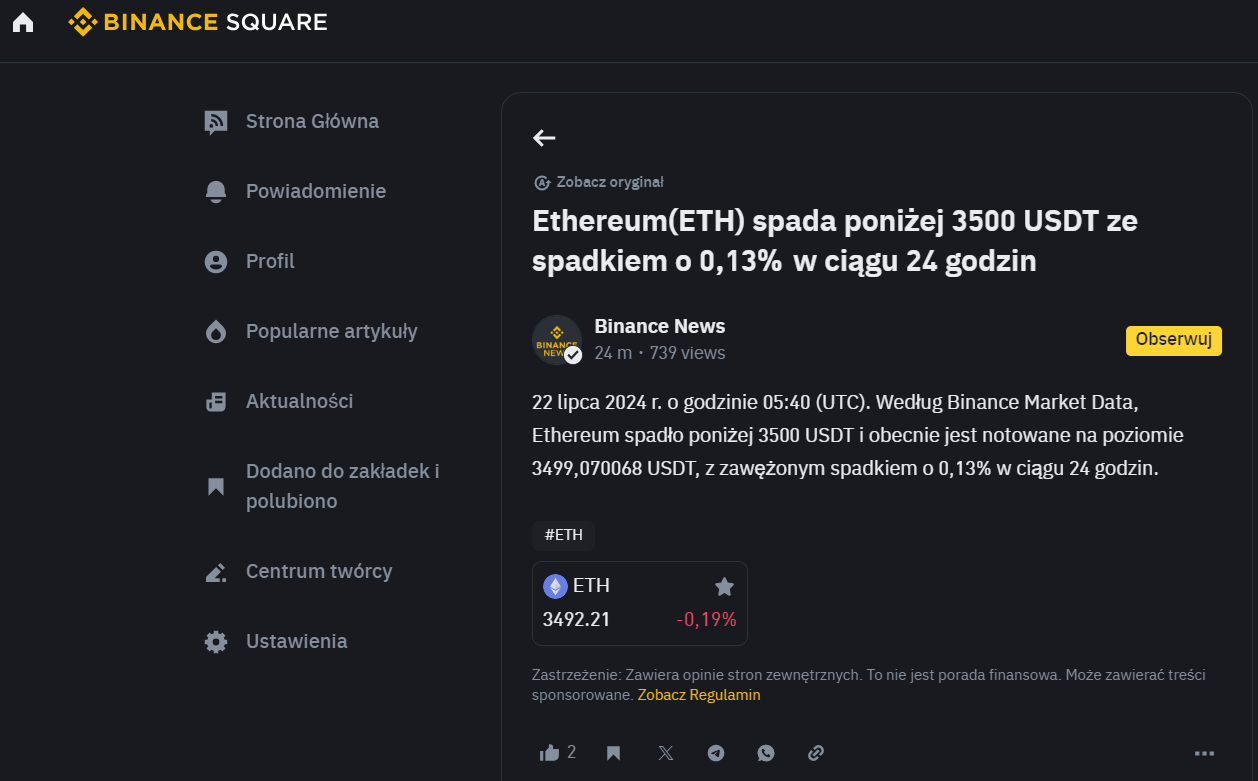The image size is (1258, 781).
Task: Share the post on X
Action: click(x=666, y=753)
